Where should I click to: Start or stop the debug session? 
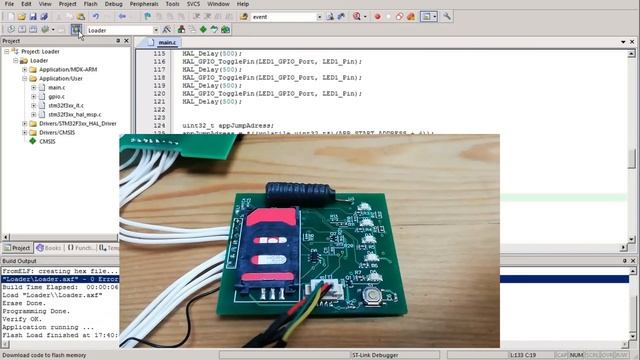pos(357,17)
